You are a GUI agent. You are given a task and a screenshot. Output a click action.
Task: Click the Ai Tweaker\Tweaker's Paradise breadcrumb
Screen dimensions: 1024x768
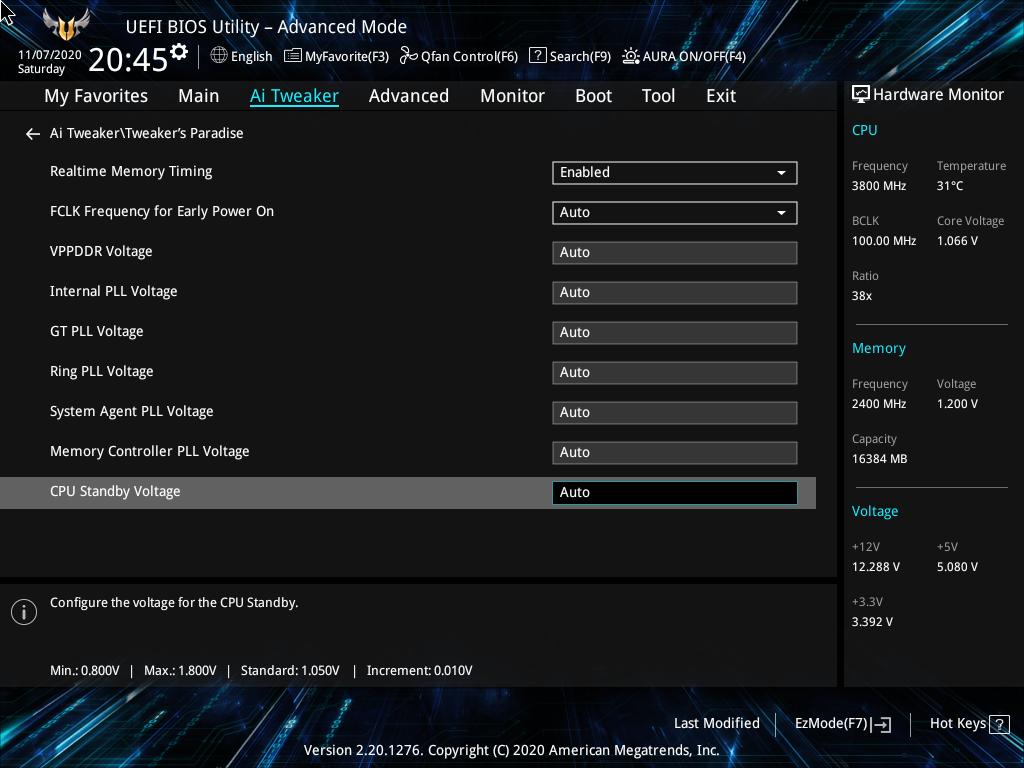coord(146,133)
